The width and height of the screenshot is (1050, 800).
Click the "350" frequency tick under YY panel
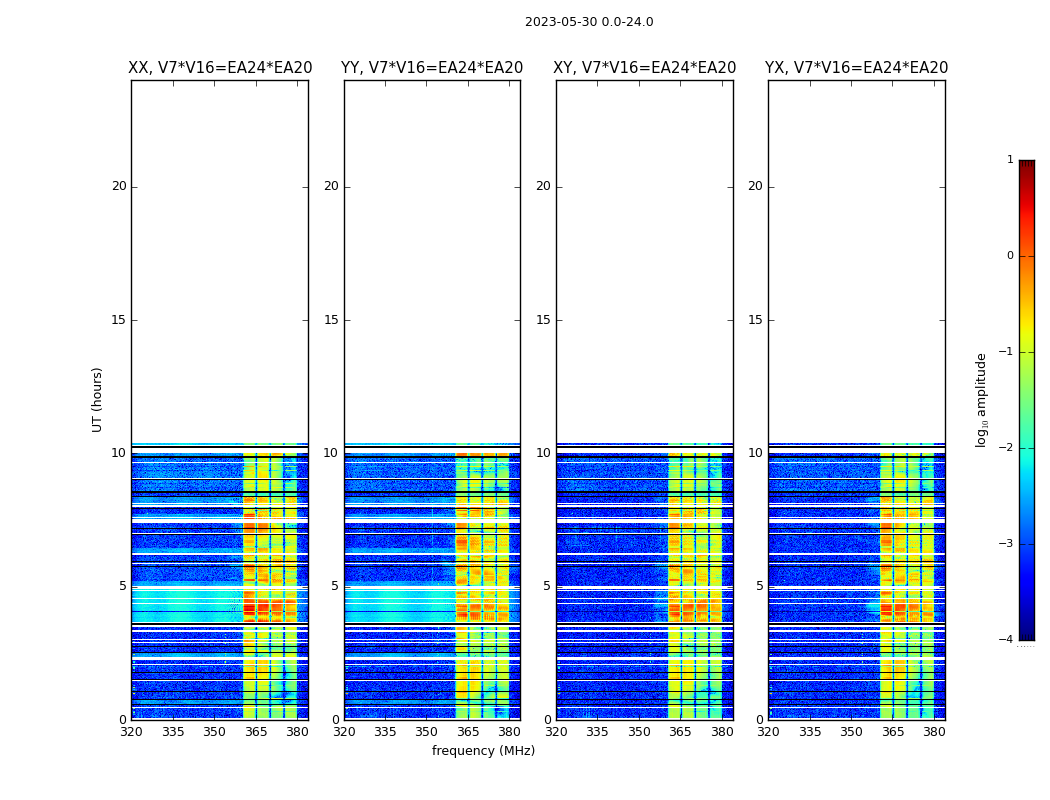[427, 732]
